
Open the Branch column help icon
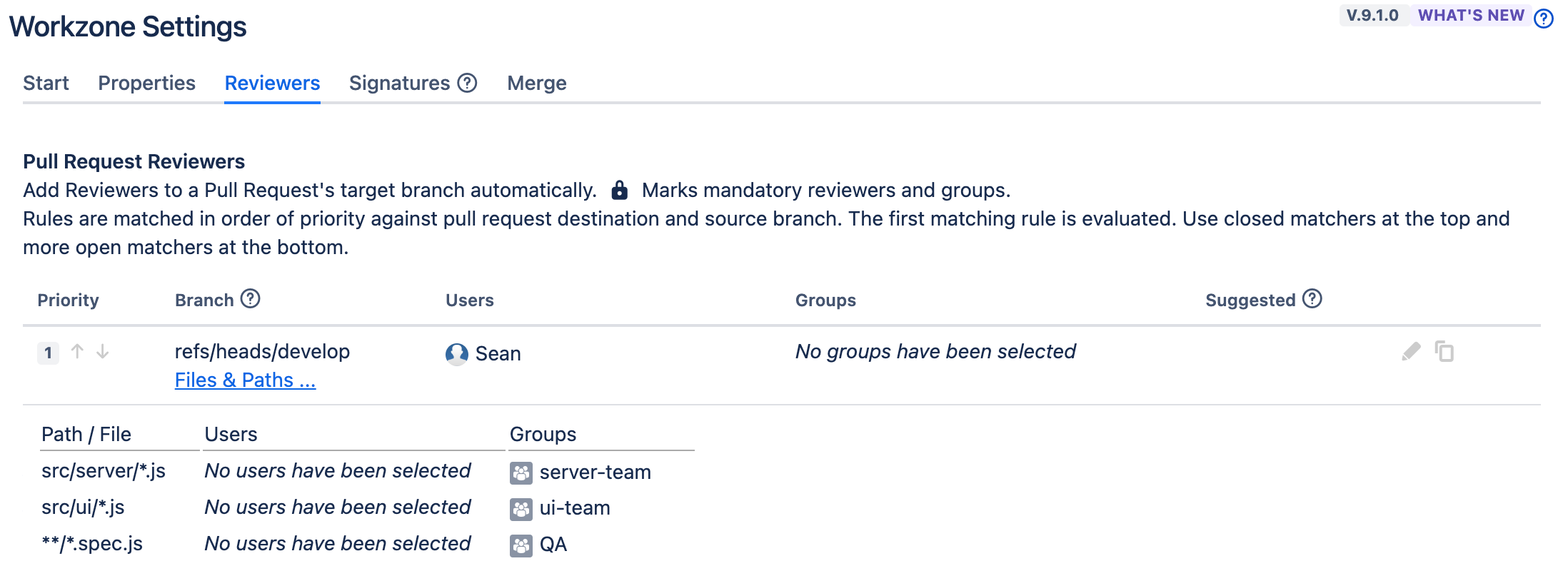tap(250, 298)
